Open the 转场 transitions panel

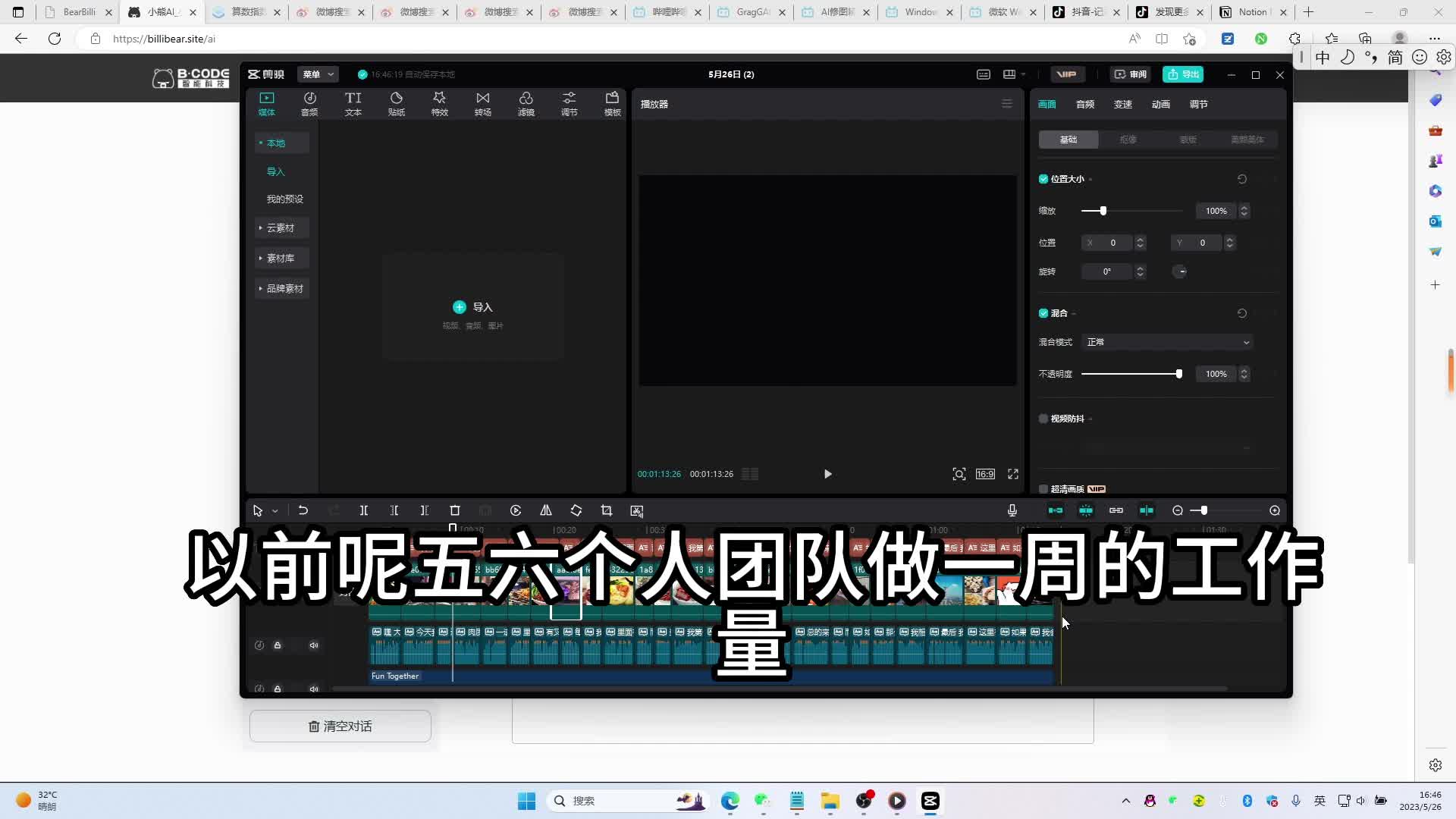(482, 104)
